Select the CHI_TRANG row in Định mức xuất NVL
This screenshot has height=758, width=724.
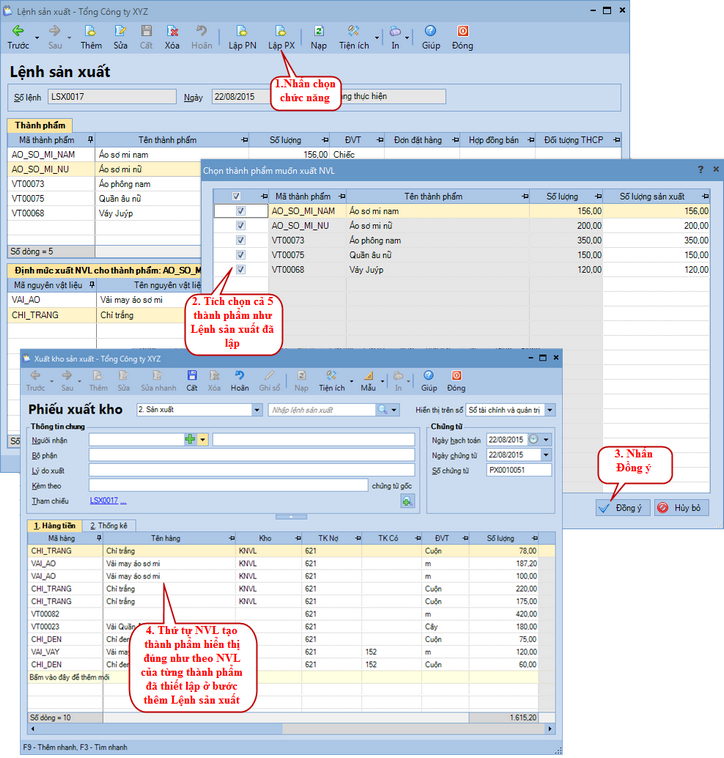(x=104, y=315)
